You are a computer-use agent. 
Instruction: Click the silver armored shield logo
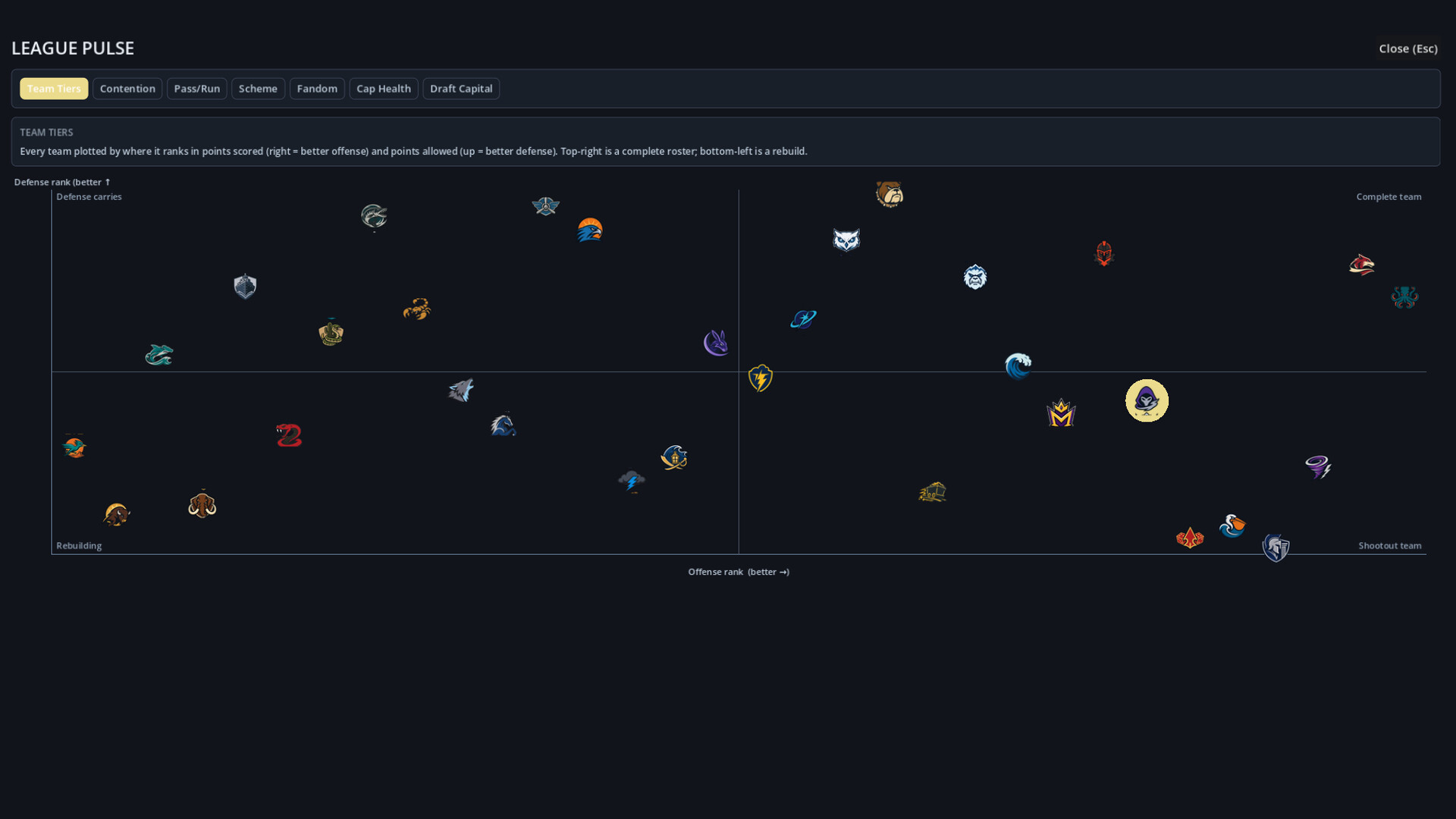coord(245,286)
